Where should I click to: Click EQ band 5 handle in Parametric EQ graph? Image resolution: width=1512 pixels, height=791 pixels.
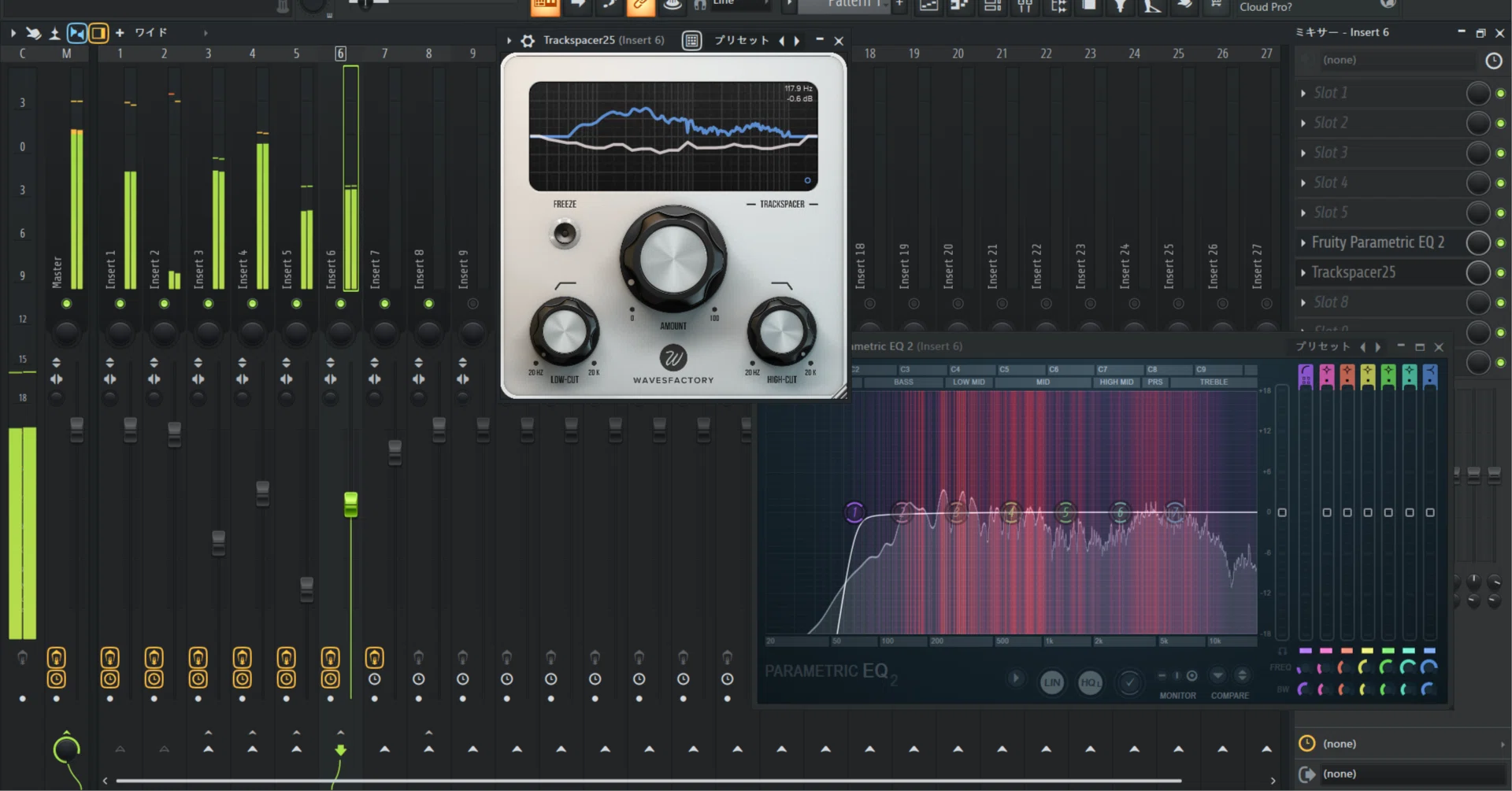coord(1065,513)
